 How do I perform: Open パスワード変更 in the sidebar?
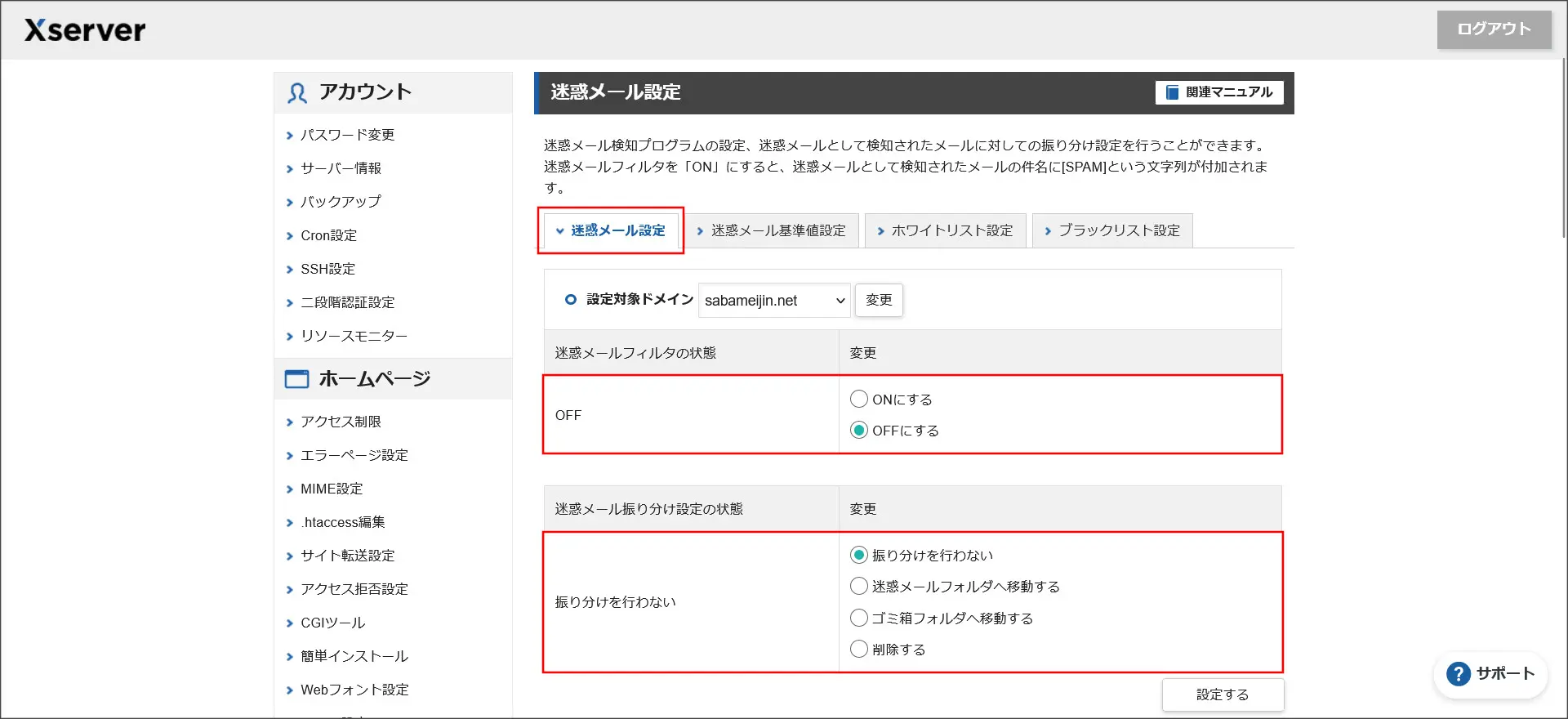pyautogui.click(x=347, y=135)
